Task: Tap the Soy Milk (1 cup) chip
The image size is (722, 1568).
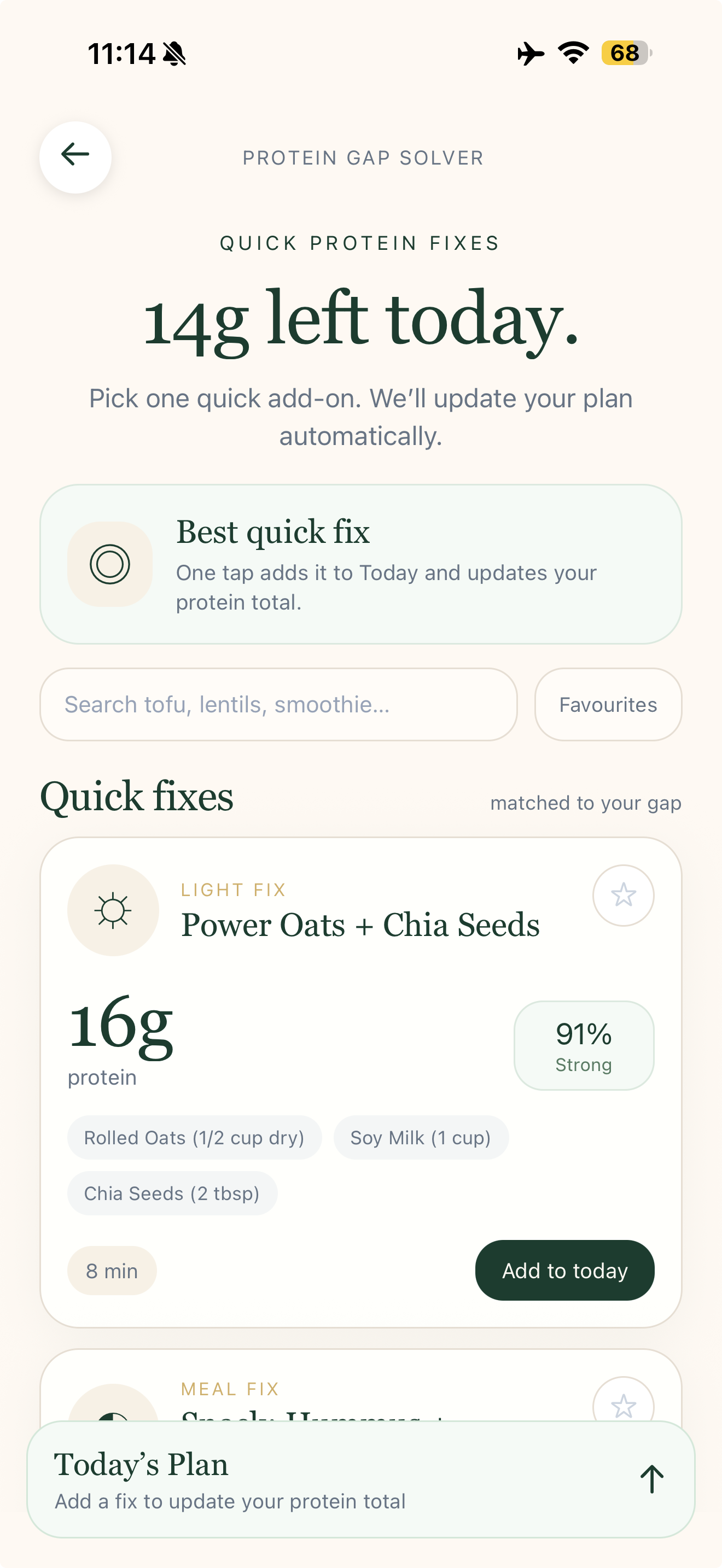Action: (x=421, y=1138)
